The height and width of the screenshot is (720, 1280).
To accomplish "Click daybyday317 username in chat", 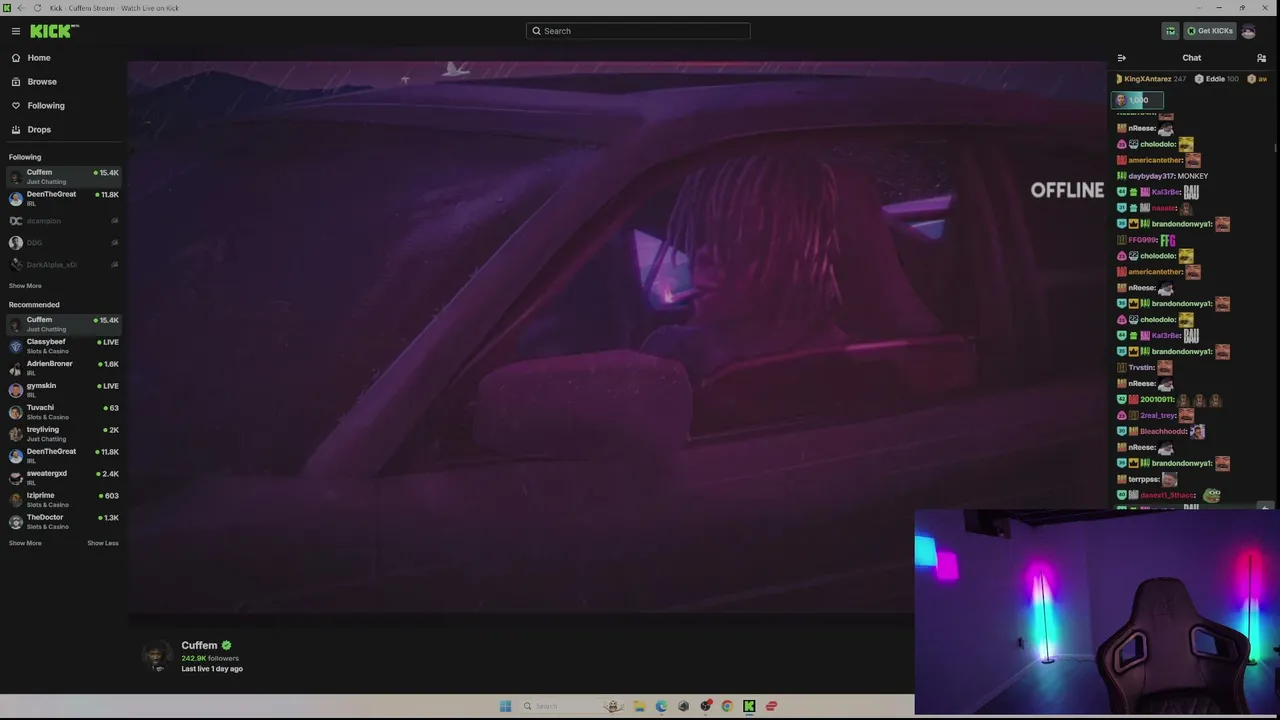I will tap(1152, 176).
